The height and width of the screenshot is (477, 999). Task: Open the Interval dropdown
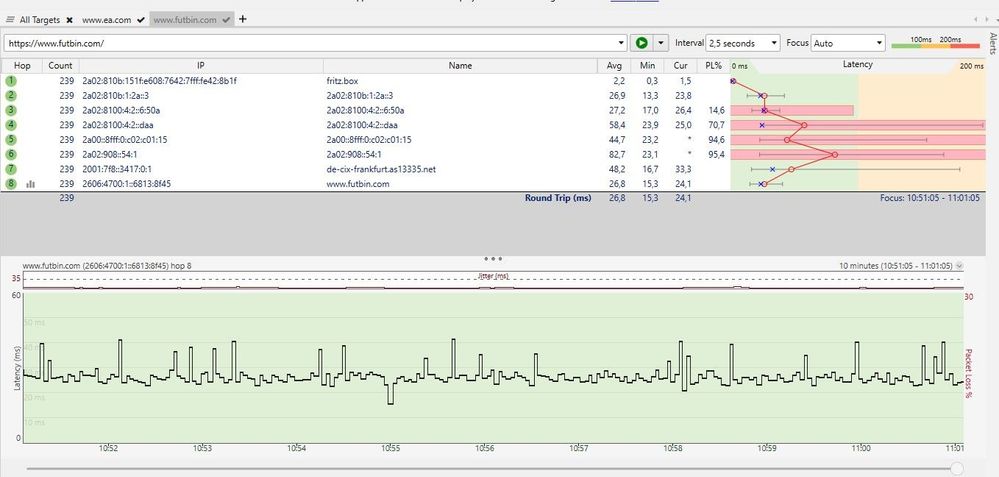pos(743,43)
